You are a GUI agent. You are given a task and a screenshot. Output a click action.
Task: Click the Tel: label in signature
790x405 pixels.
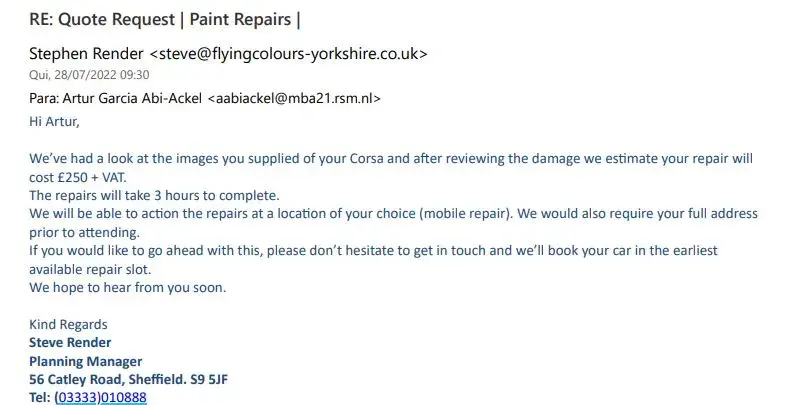pyautogui.click(x=40, y=397)
